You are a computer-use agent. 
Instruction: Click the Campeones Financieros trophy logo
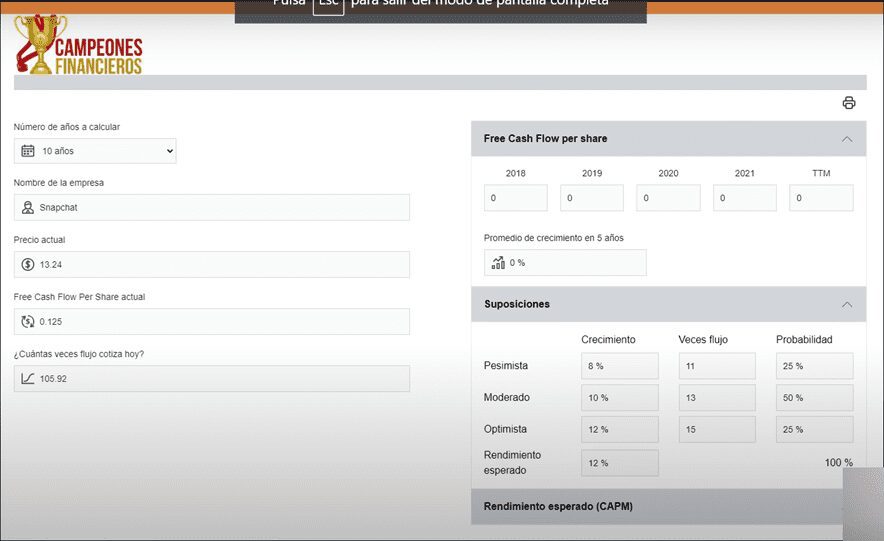pos(78,46)
